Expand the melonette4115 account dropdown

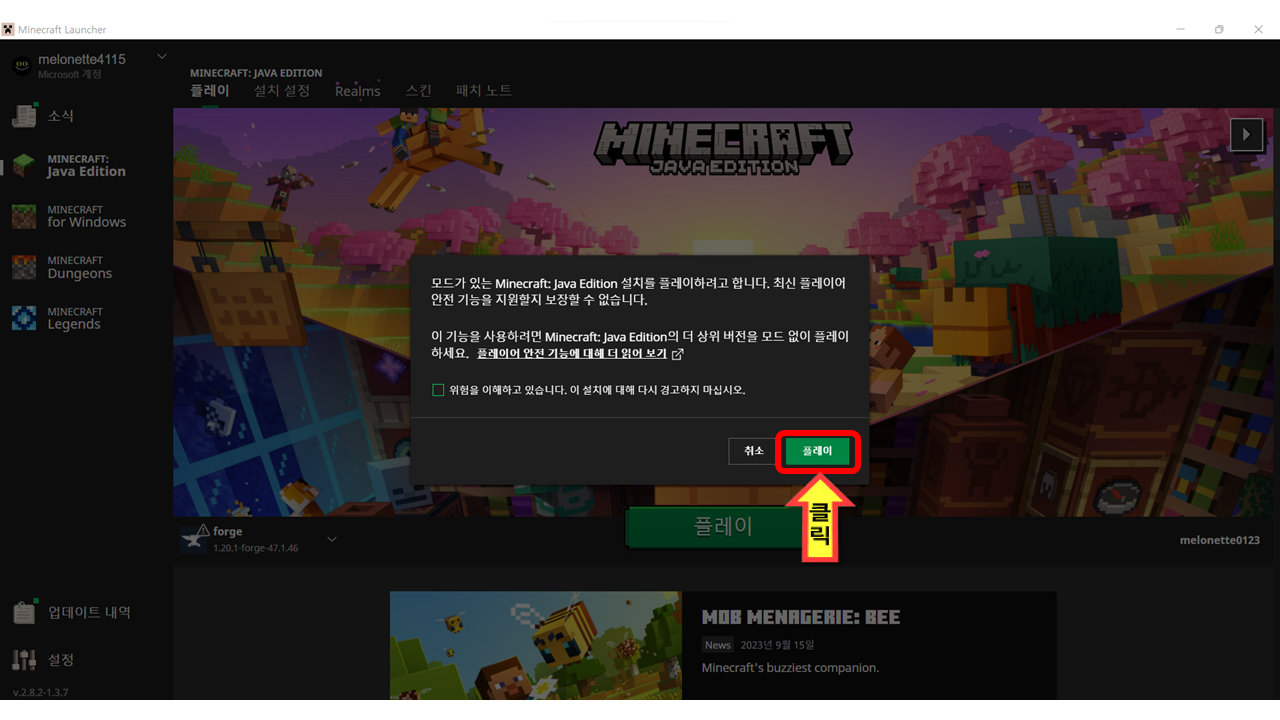[x=162, y=57]
